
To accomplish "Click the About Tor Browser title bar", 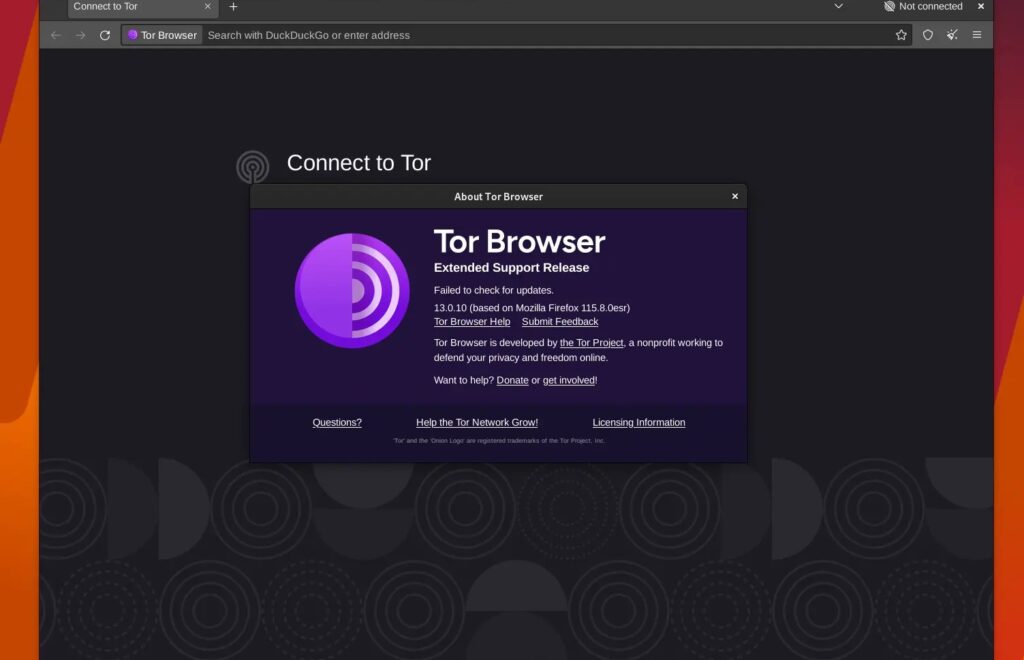I will [x=498, y=196].
